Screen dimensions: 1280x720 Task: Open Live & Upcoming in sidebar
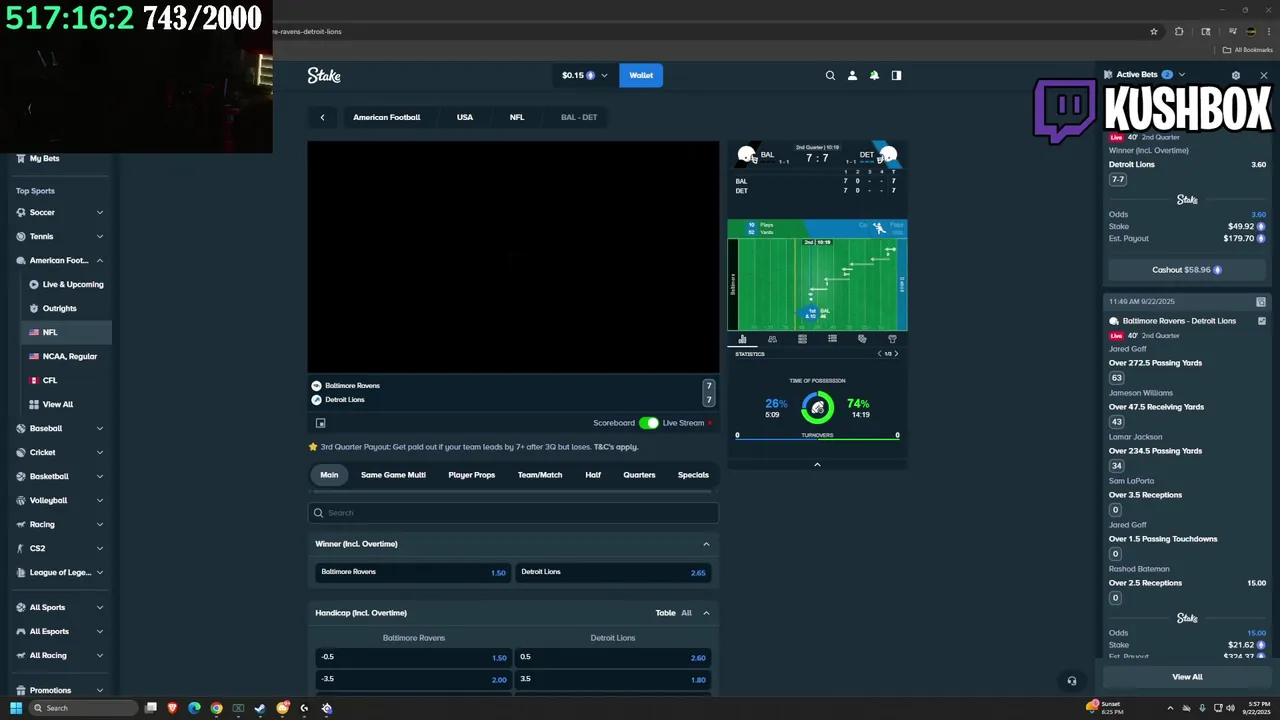pyautogui.click(x=66, y=284)
